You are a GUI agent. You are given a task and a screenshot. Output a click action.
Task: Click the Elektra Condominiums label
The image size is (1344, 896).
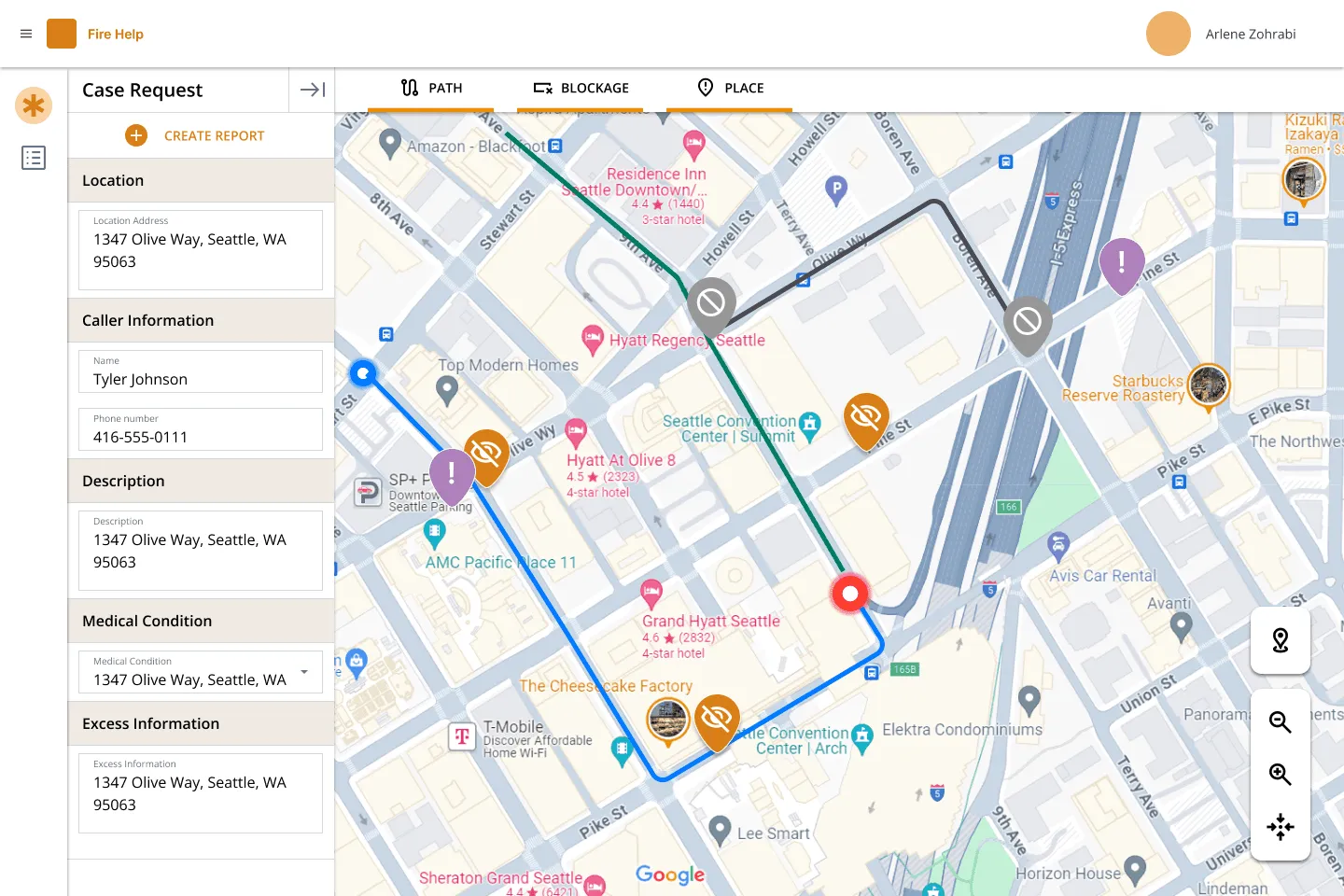(962, 729)
